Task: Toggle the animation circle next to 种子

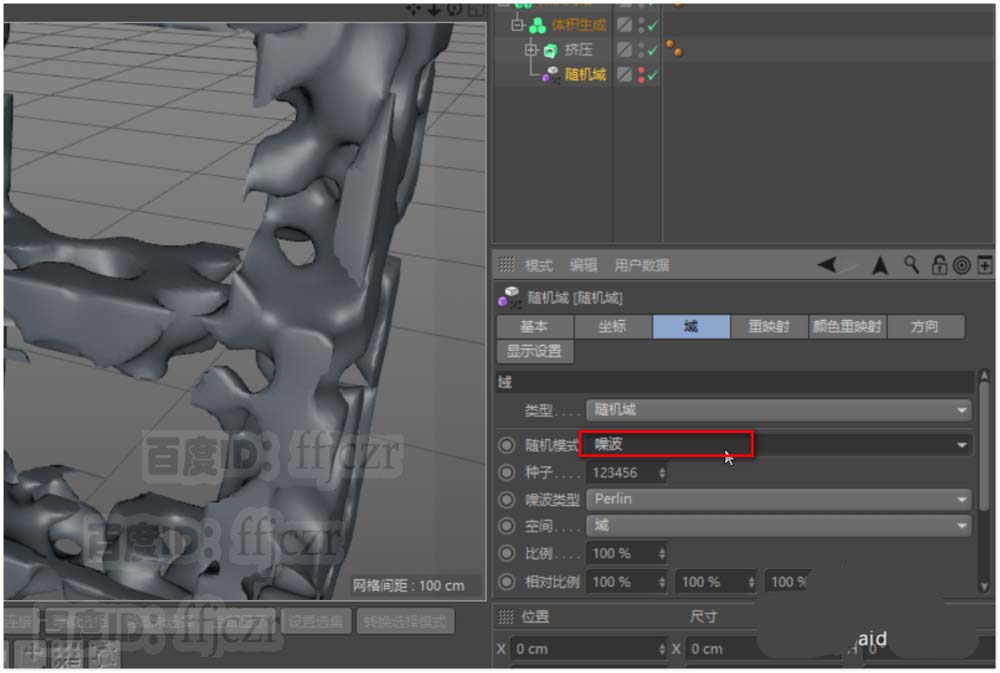Action: pos(507,472)
